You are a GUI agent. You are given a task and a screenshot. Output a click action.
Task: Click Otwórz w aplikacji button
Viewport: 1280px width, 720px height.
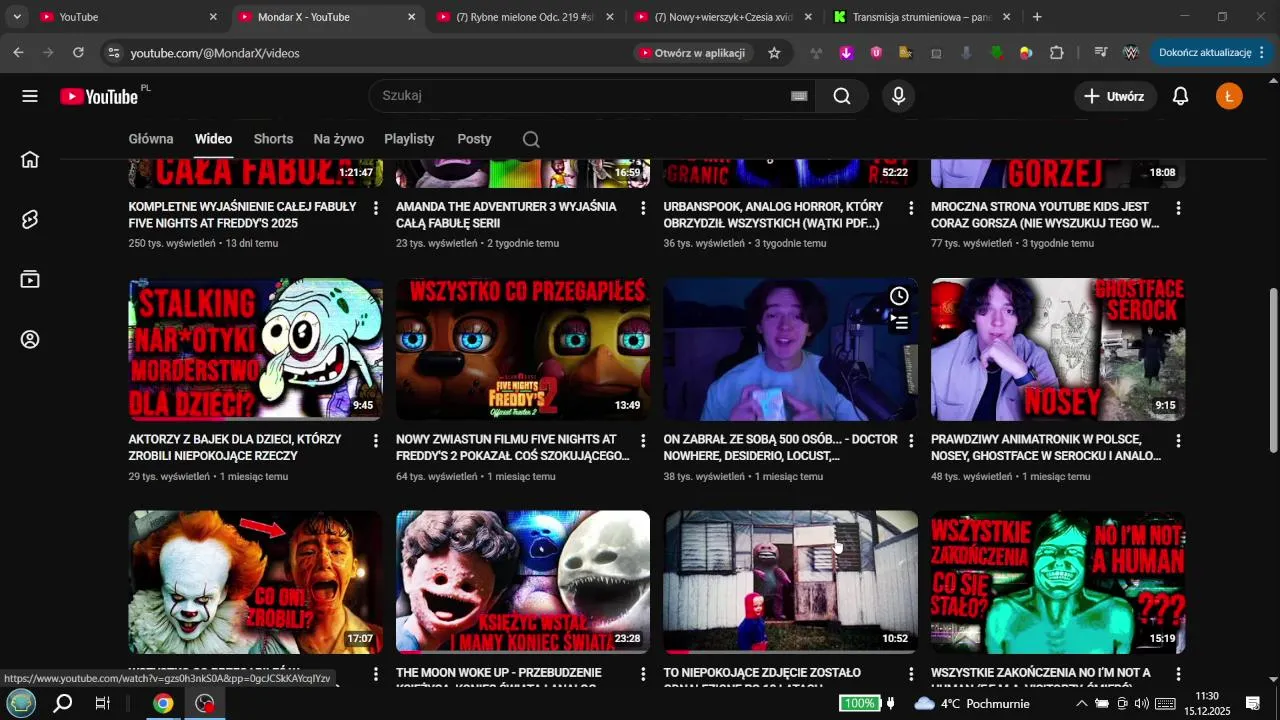pos(692,53)
